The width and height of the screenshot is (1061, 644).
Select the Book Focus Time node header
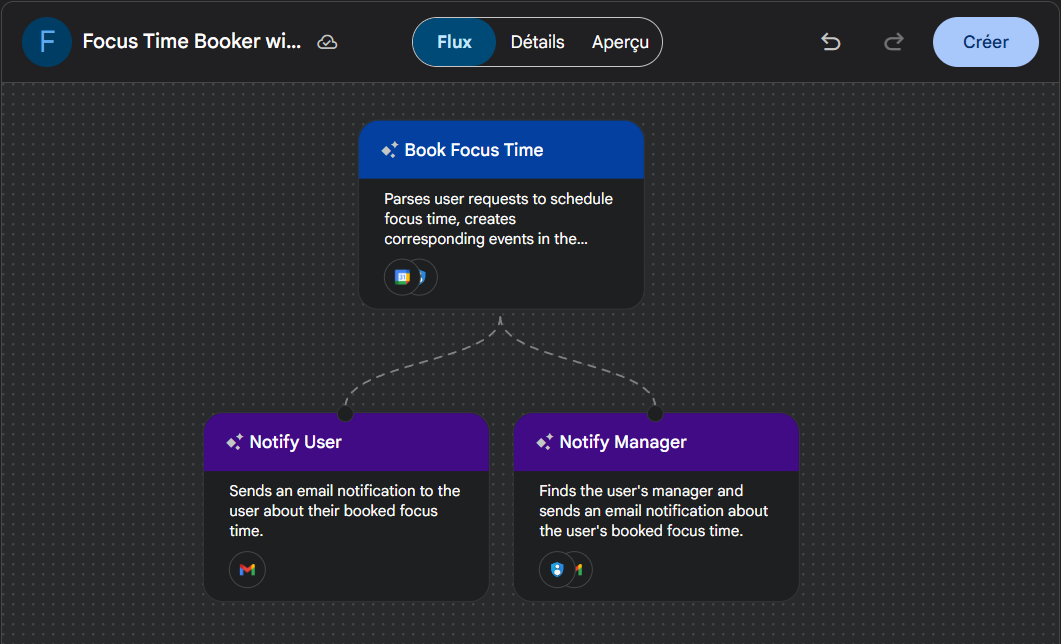pyautogui.click(x=500, y=150)
